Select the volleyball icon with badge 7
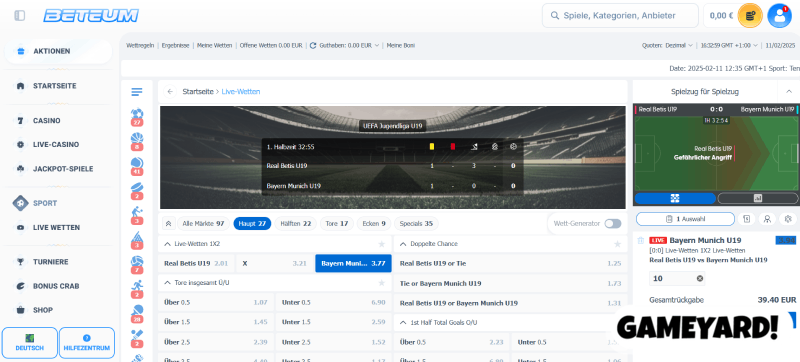The image size is (800, 362). tap(137, 264)
